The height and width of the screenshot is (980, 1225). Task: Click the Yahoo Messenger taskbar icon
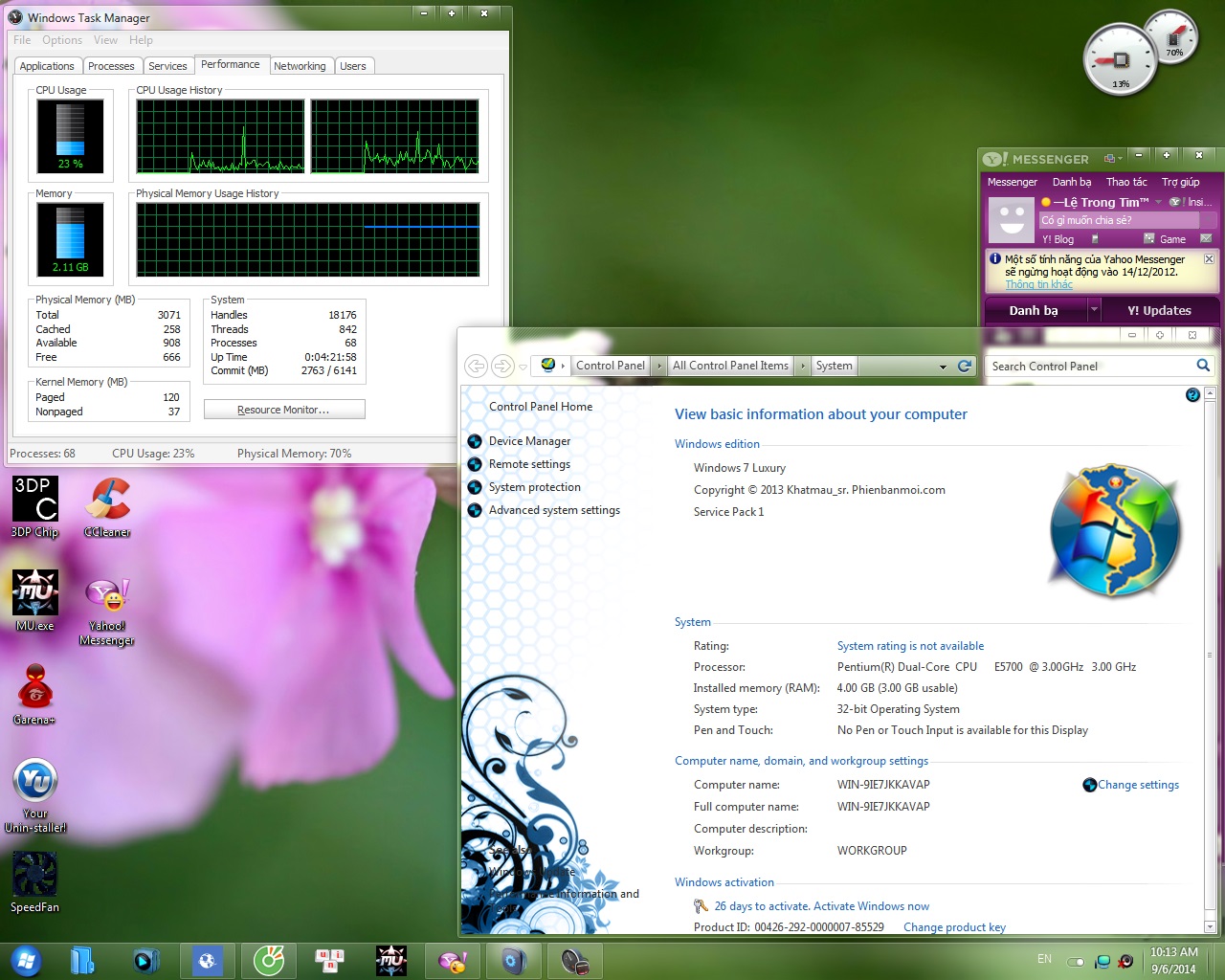tap(452, 960)
